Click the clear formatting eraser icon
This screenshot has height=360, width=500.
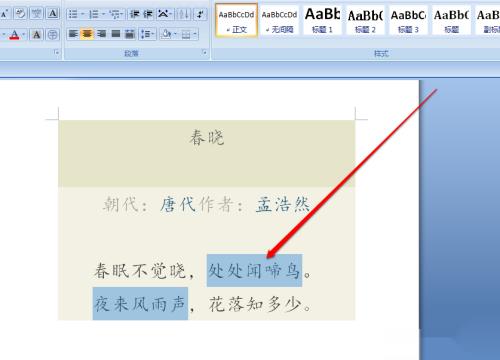coord(21,14)
